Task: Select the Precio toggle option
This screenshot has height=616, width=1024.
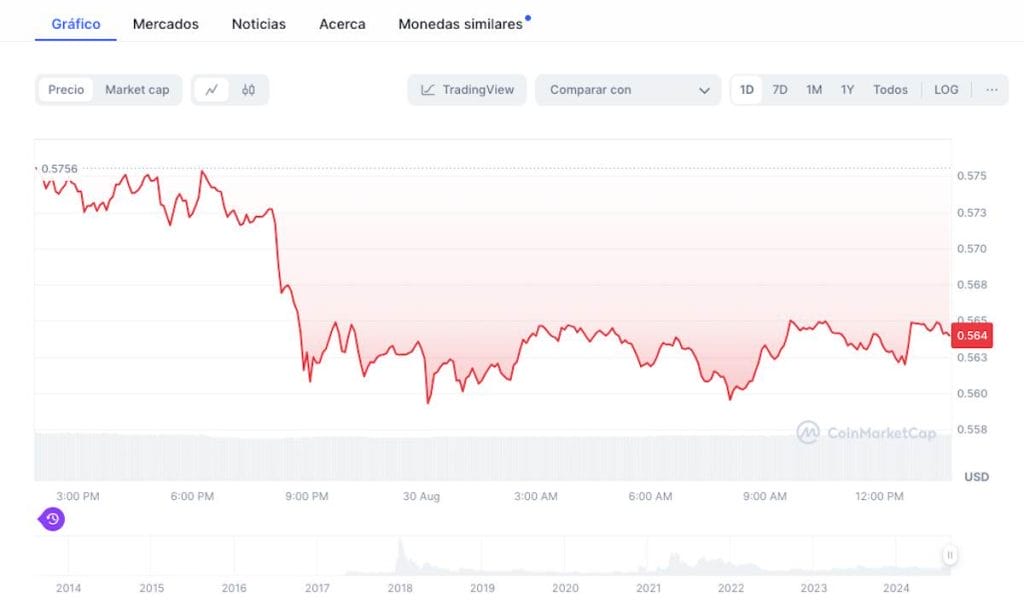Action: click(66, 90)
